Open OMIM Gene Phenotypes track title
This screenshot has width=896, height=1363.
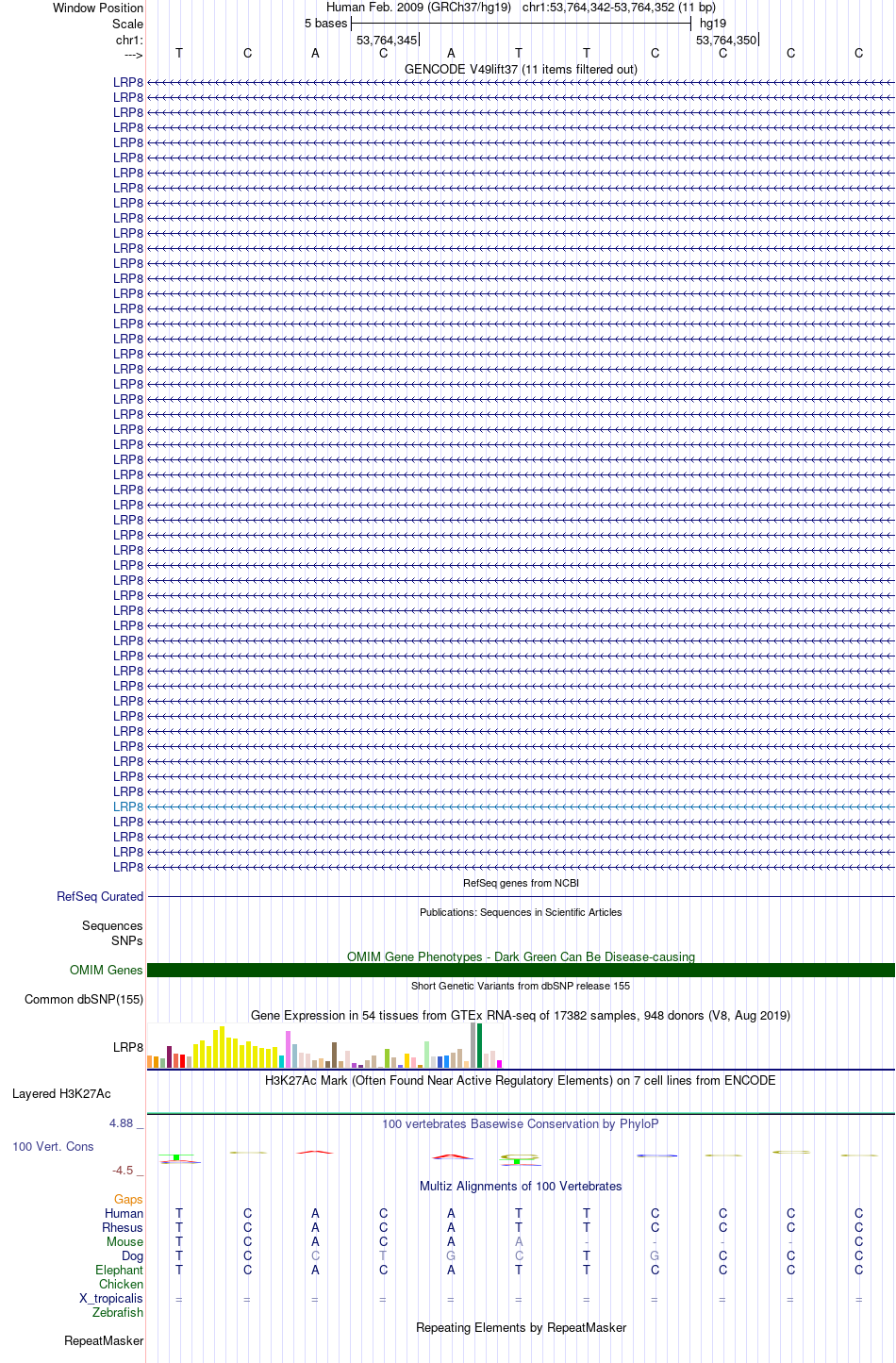(521, 956)
